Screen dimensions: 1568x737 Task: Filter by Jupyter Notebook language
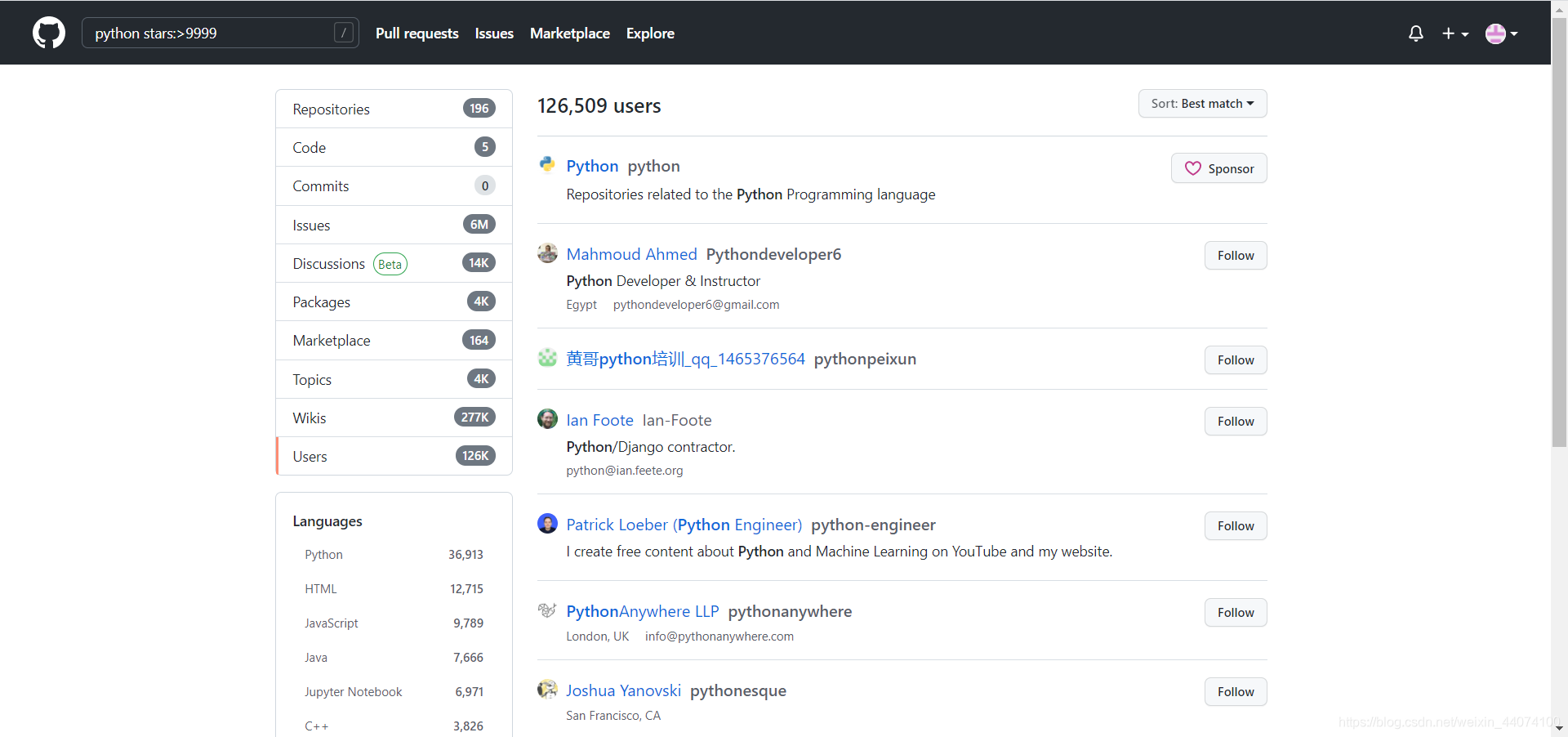(x=394, y=692)
